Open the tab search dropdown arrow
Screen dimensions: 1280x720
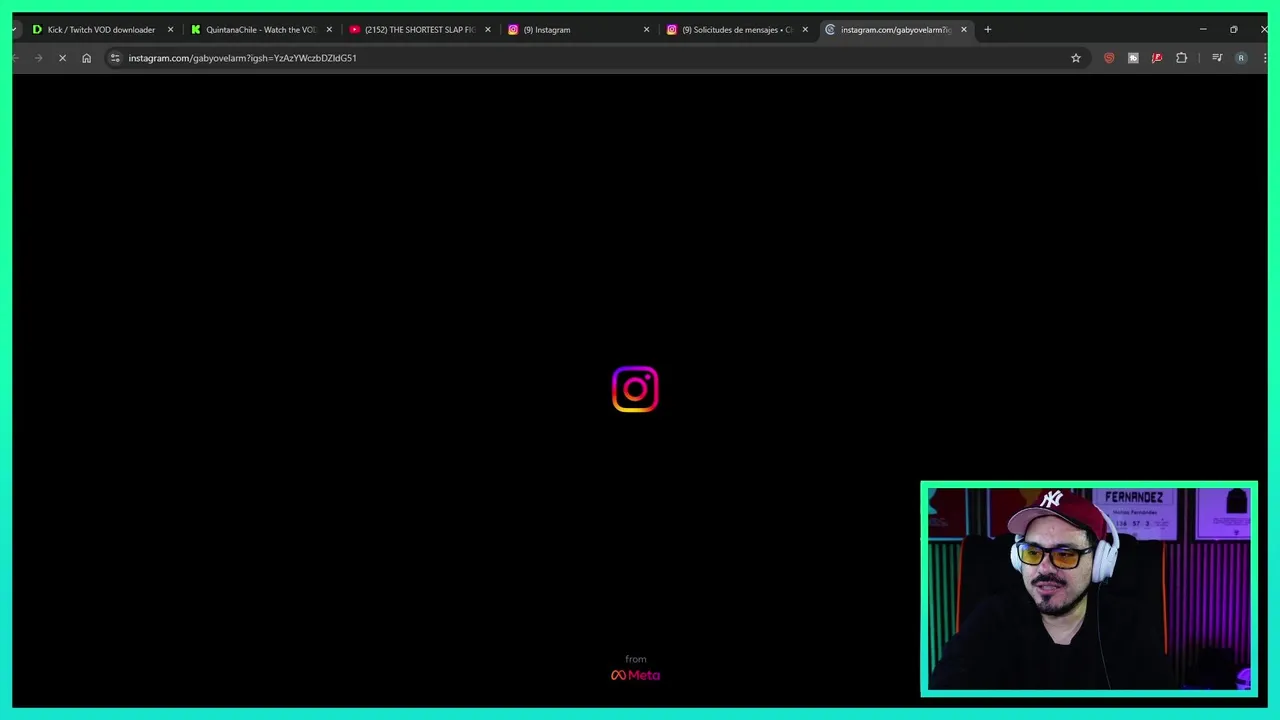[15, 30]
